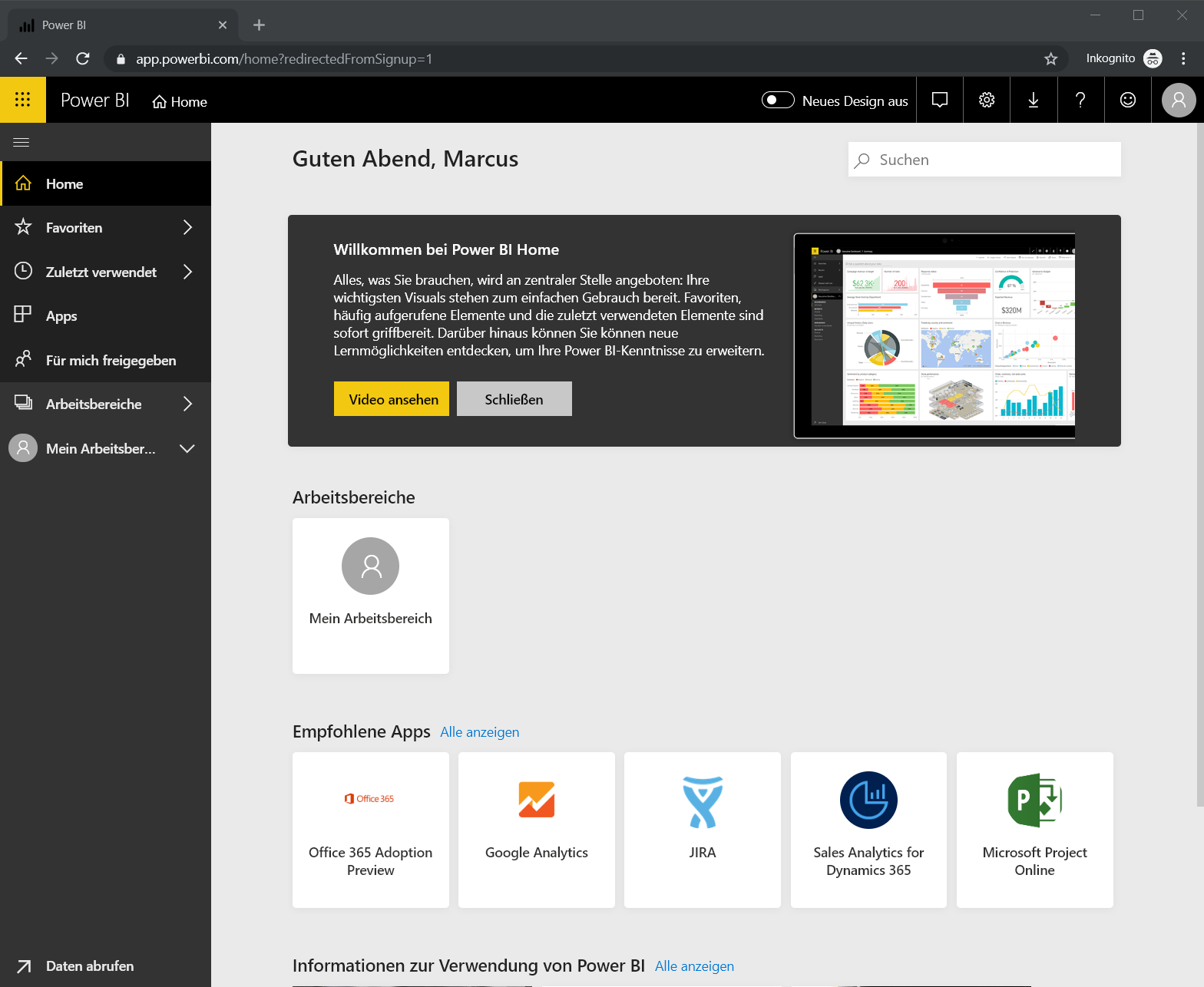Click the Home breadcrumb in header
The height and width of the screenshot is (987, 1204).
click(180, 101)
